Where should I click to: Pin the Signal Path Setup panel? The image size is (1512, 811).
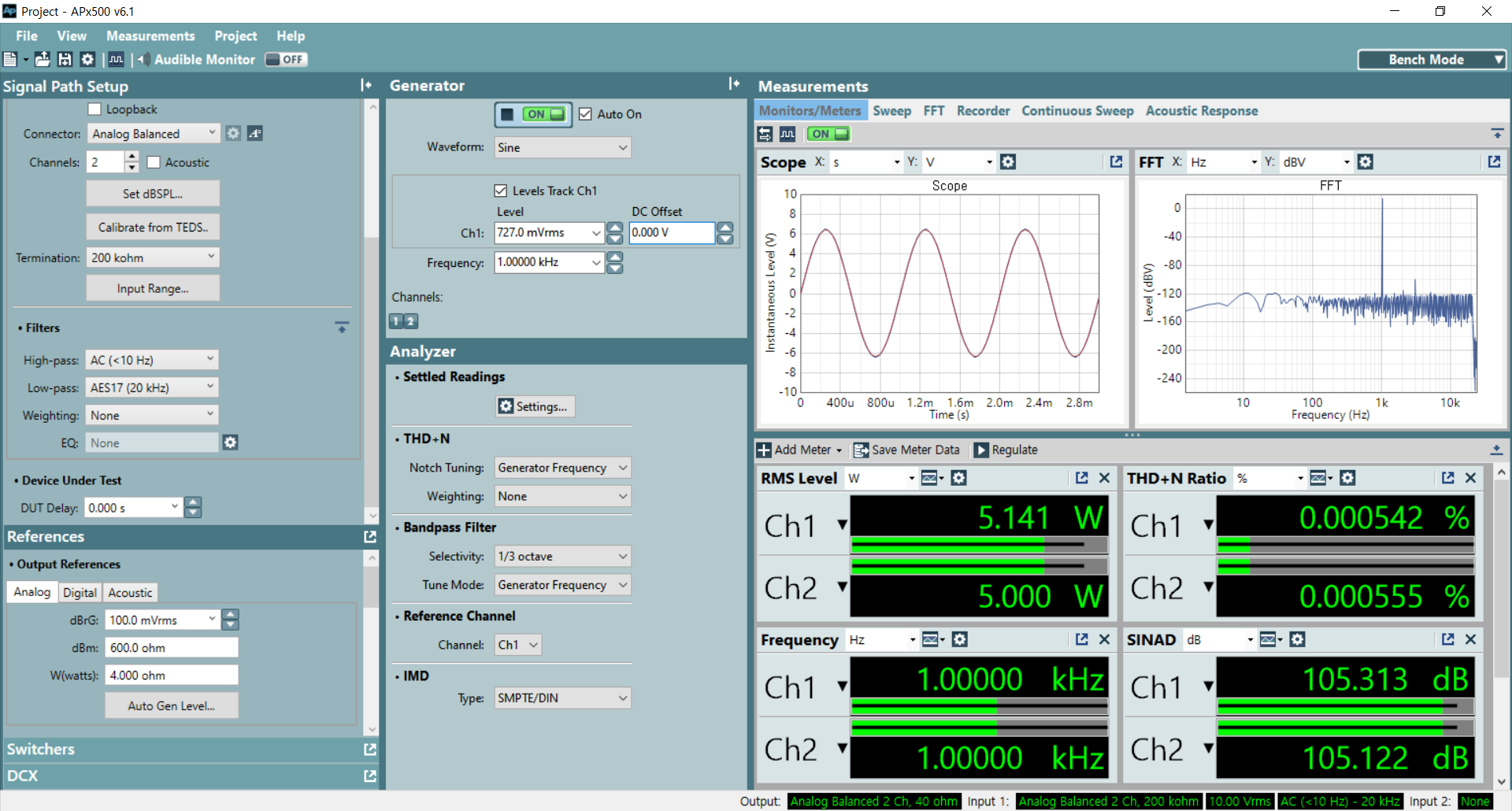[x=365, y=85]
